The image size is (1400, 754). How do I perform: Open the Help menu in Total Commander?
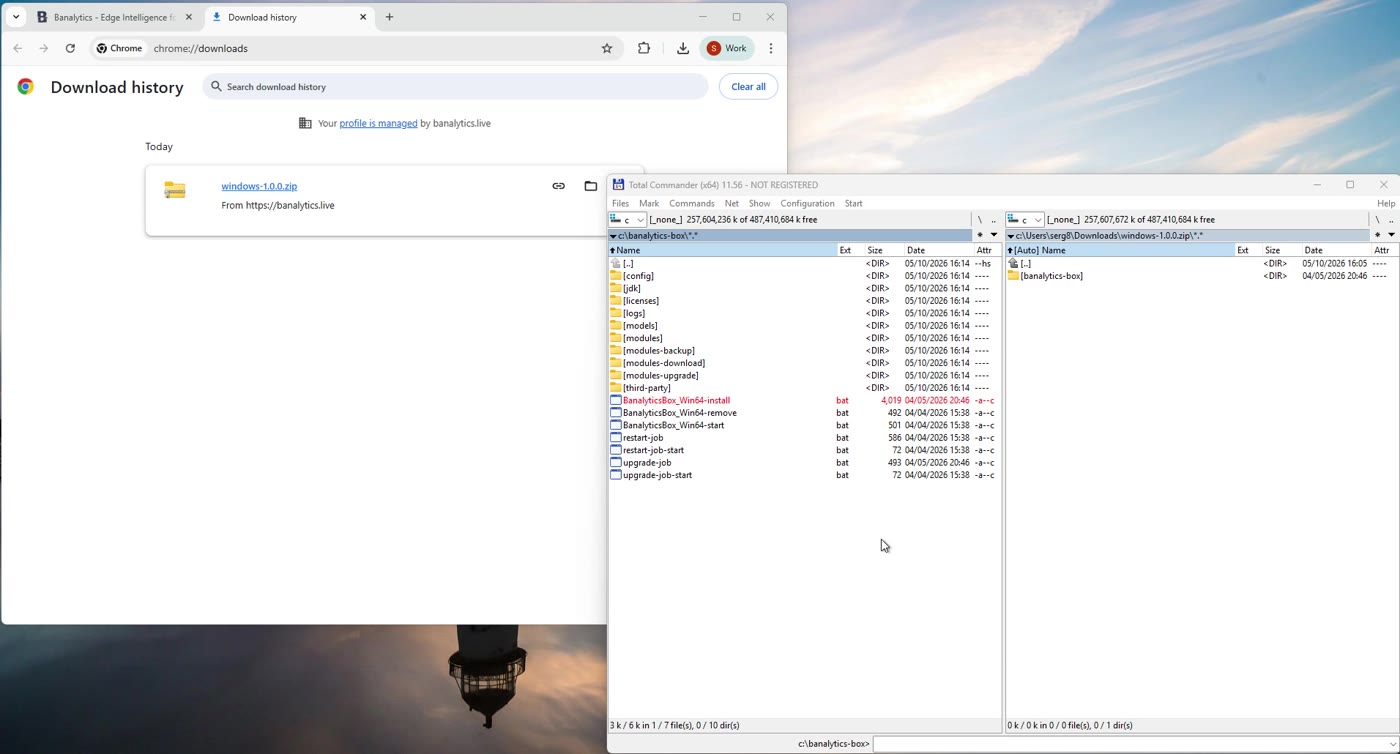pyautogui.click(x=1386, y=203)
